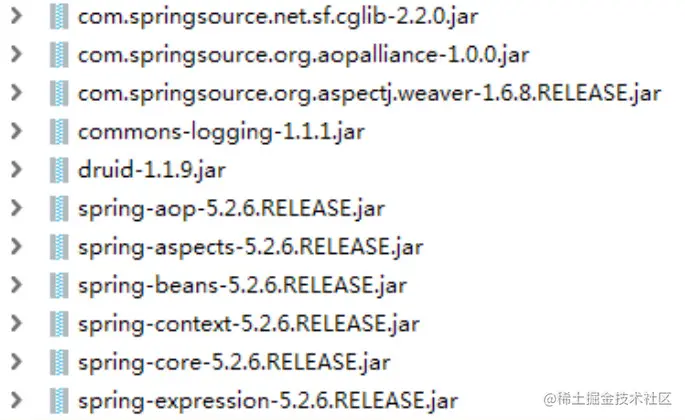This screenshot has height=420, width=685.
Task: Expand spring-aspects-5.2.6.RELEASE.jar node
Action: pyautogui.click(x=17, y=246)
